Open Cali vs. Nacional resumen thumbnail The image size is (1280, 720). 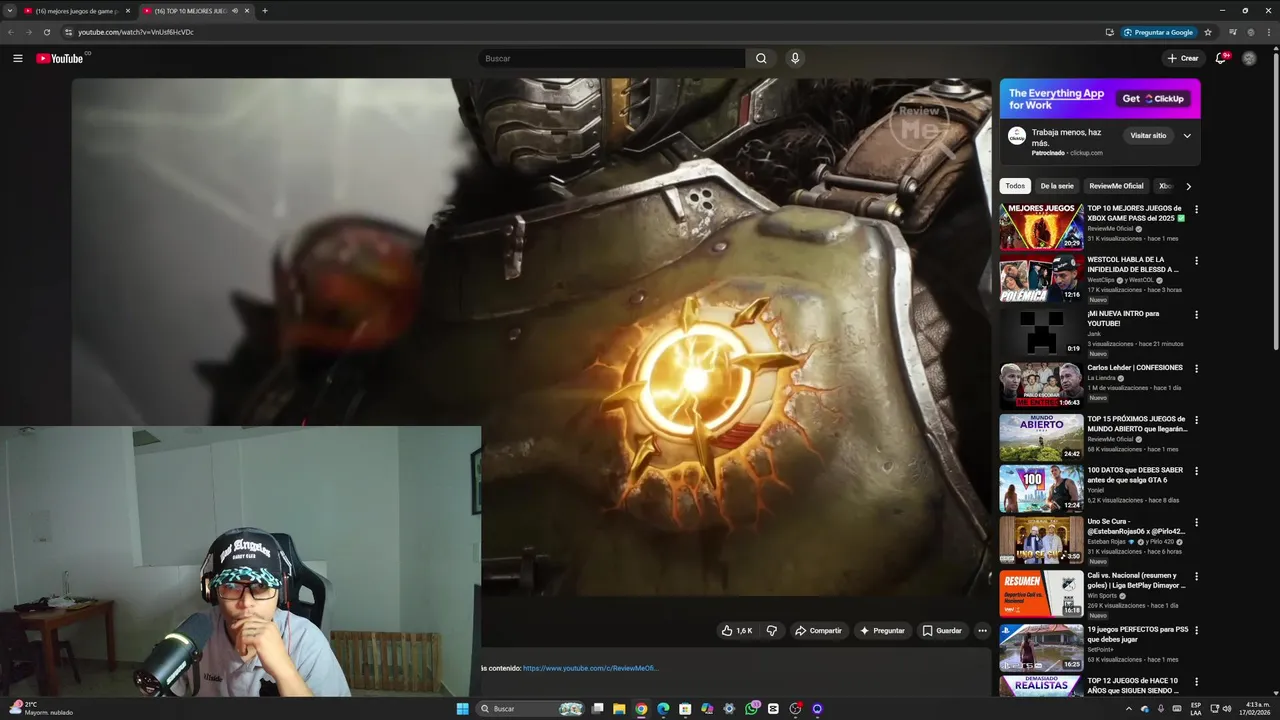(x=1041, y=594)
